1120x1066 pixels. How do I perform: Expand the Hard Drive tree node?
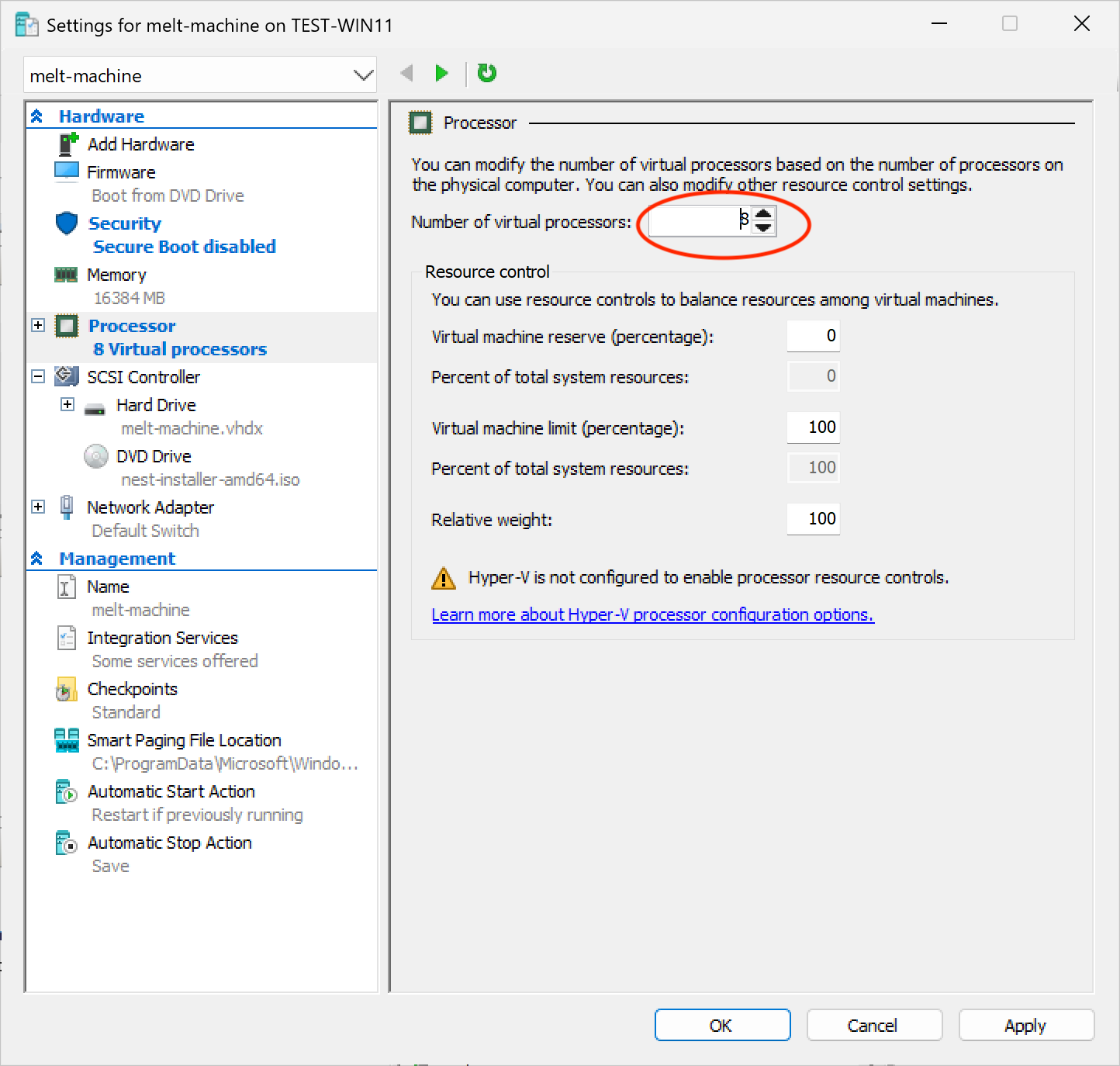[x=67, y=404]
